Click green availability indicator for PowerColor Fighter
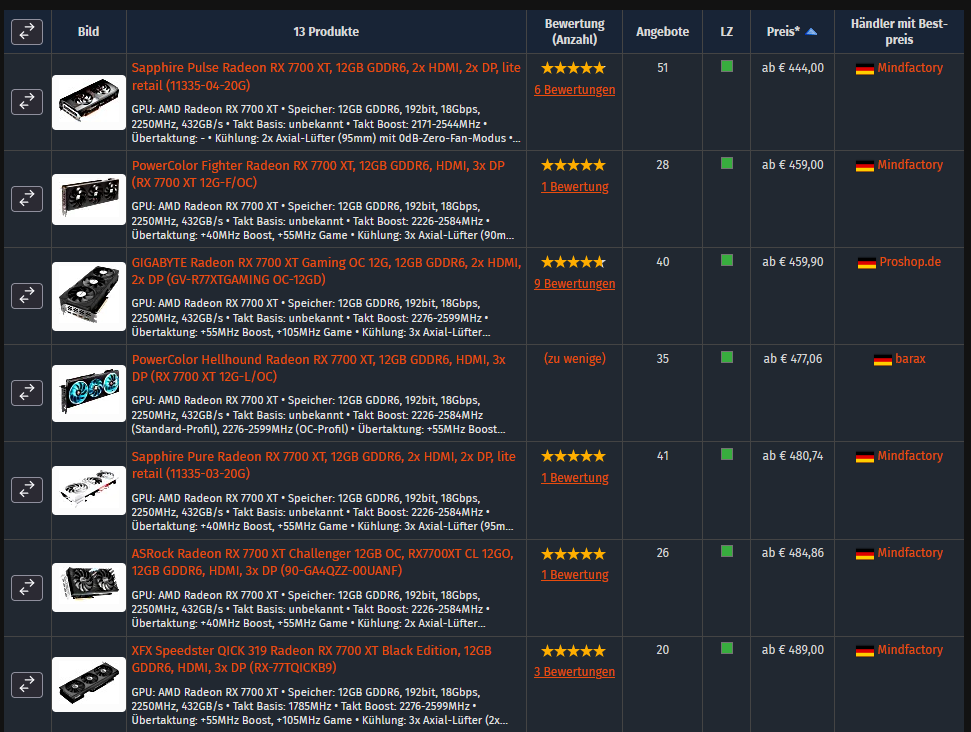Viewport: 971px width, 732px height. click(x=727, y=163)
